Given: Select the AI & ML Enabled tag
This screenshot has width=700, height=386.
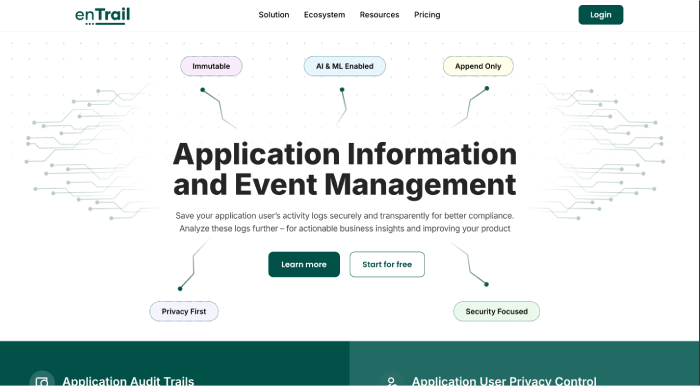Looking at the screenshot, I should [x=345, y=66].
